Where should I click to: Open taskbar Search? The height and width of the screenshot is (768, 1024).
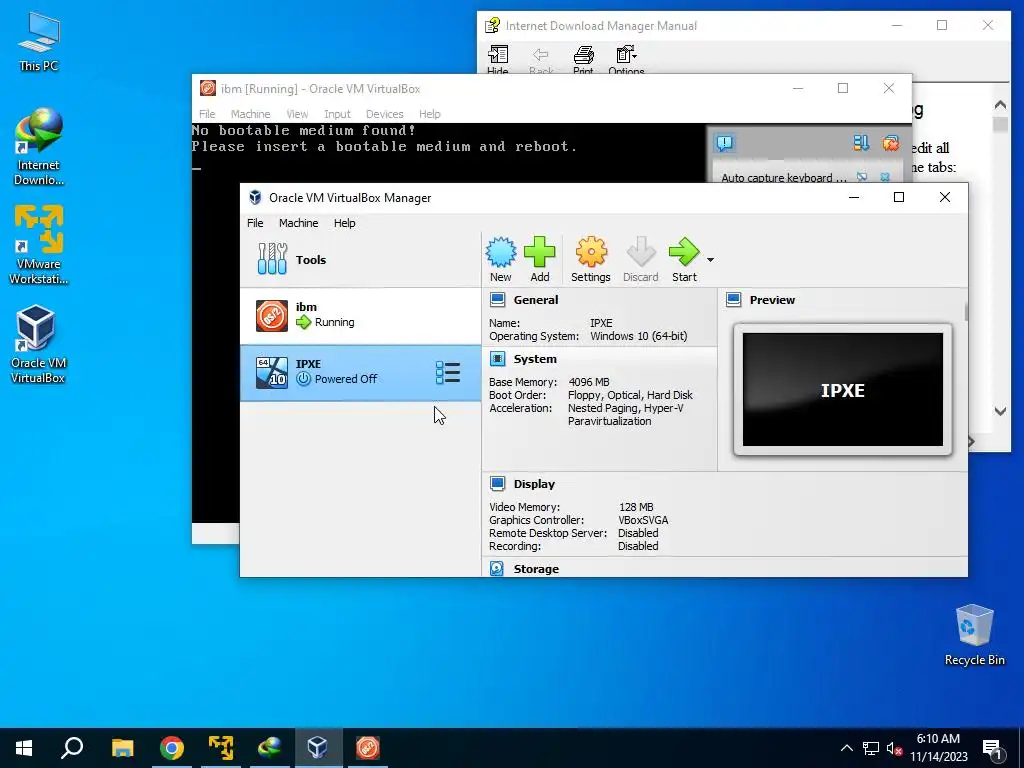72,748
